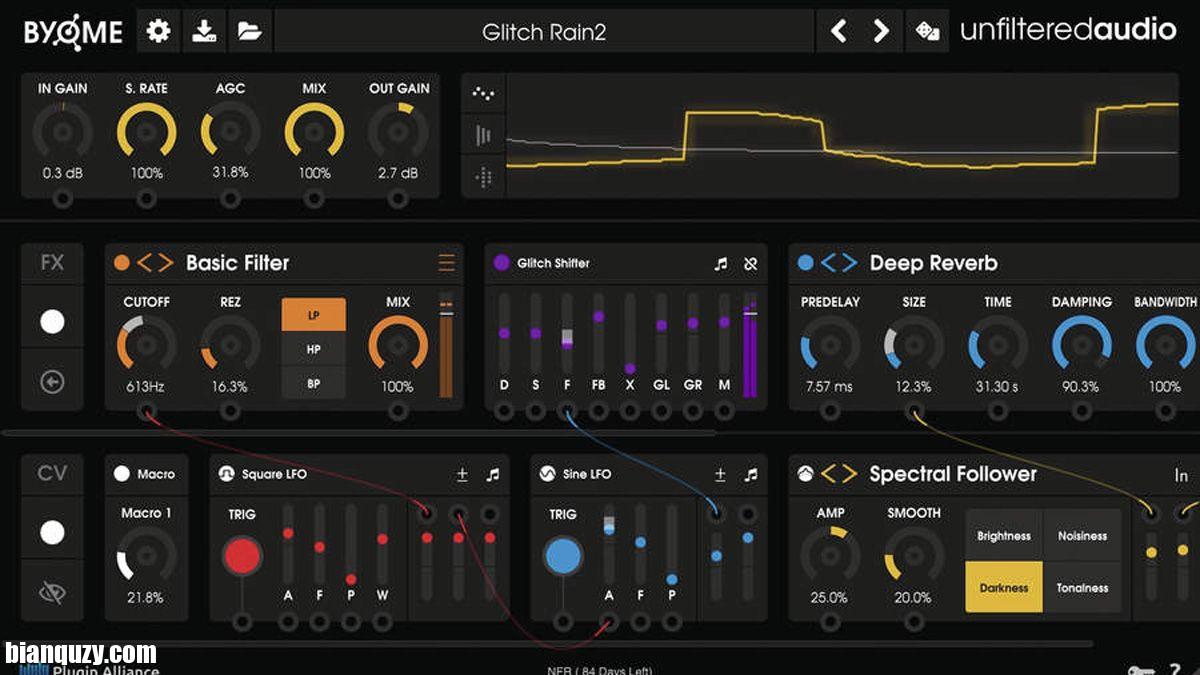The height and width of the screenshot is (675, 1200).
Task: Click the Basic Filter CUTOFF knob
Action: click(147, 345)
